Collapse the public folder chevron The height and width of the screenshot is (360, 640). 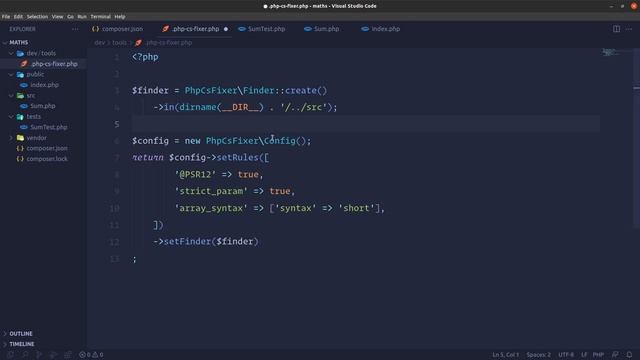[11, 75]
